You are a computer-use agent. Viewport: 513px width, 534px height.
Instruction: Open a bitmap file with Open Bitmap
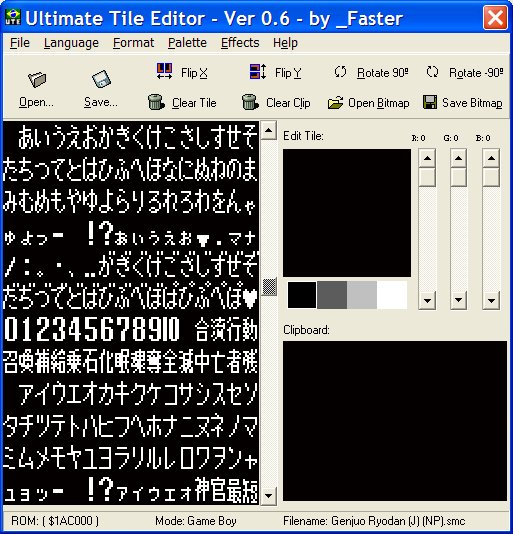click(x=369, y=103)
